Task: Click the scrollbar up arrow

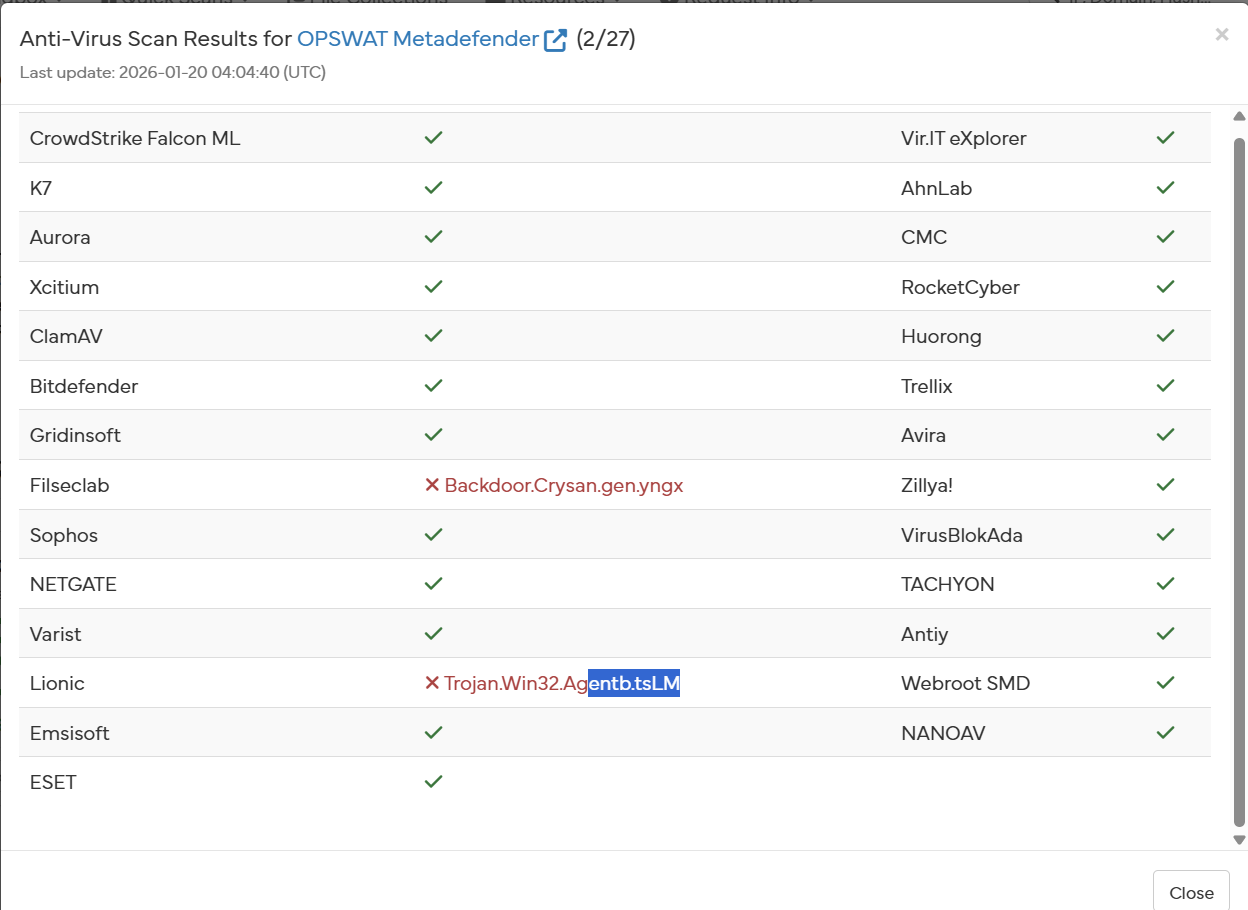Action: point(1239,116)
